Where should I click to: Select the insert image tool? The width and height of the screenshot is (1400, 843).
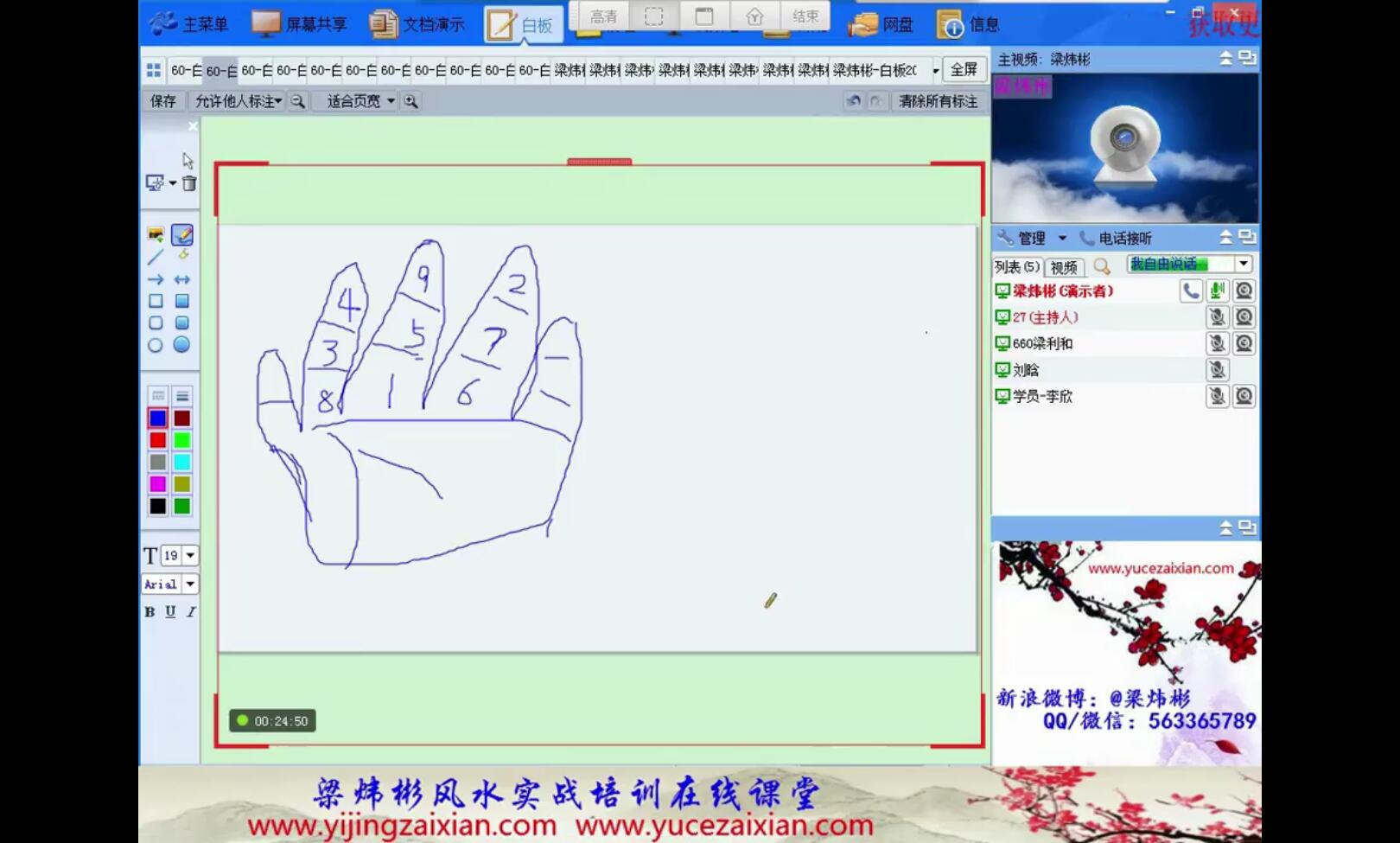point(156,235)
